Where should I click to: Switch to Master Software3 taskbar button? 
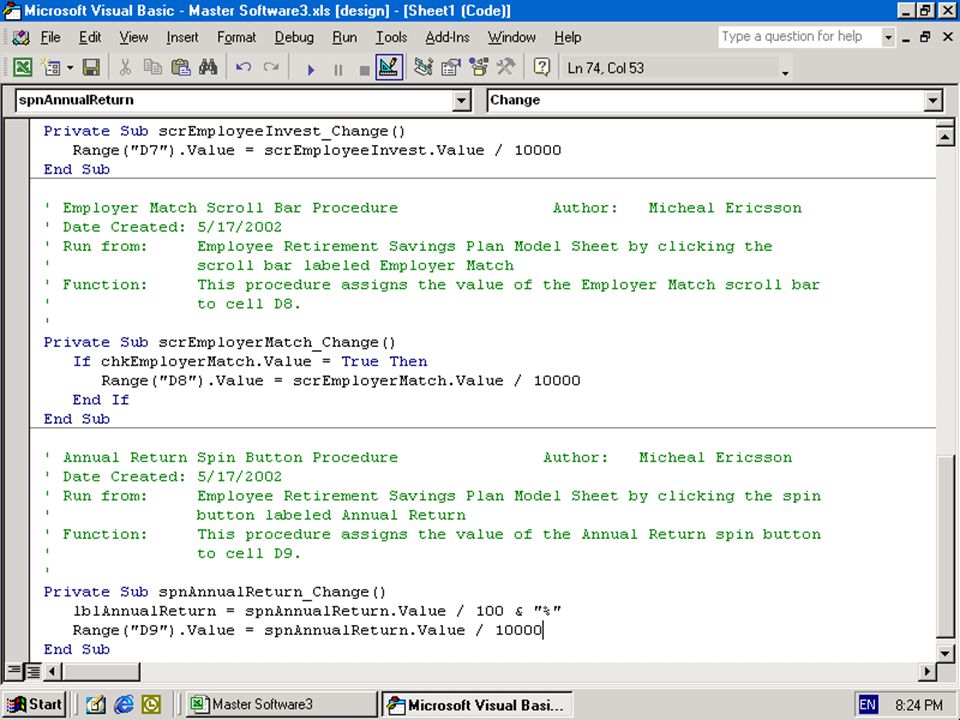pyautogui.click(x=282, y=705)
